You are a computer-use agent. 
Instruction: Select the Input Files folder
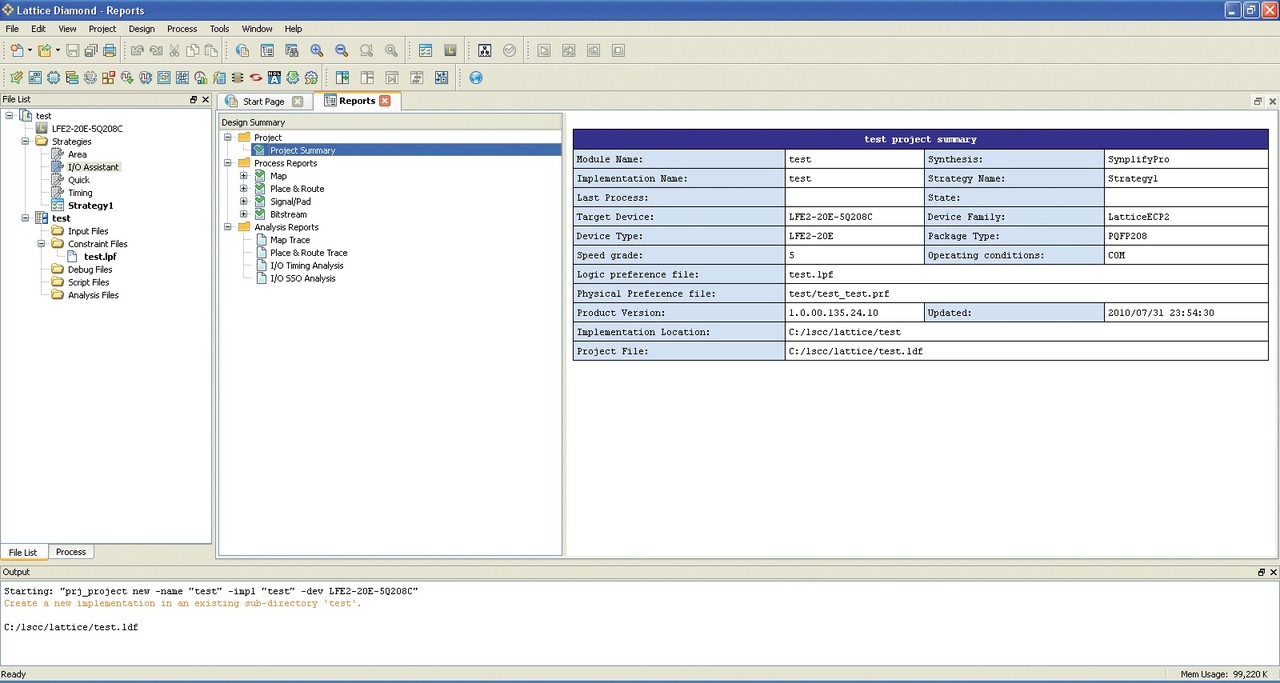pyautogui.click(x=88, y=231)
